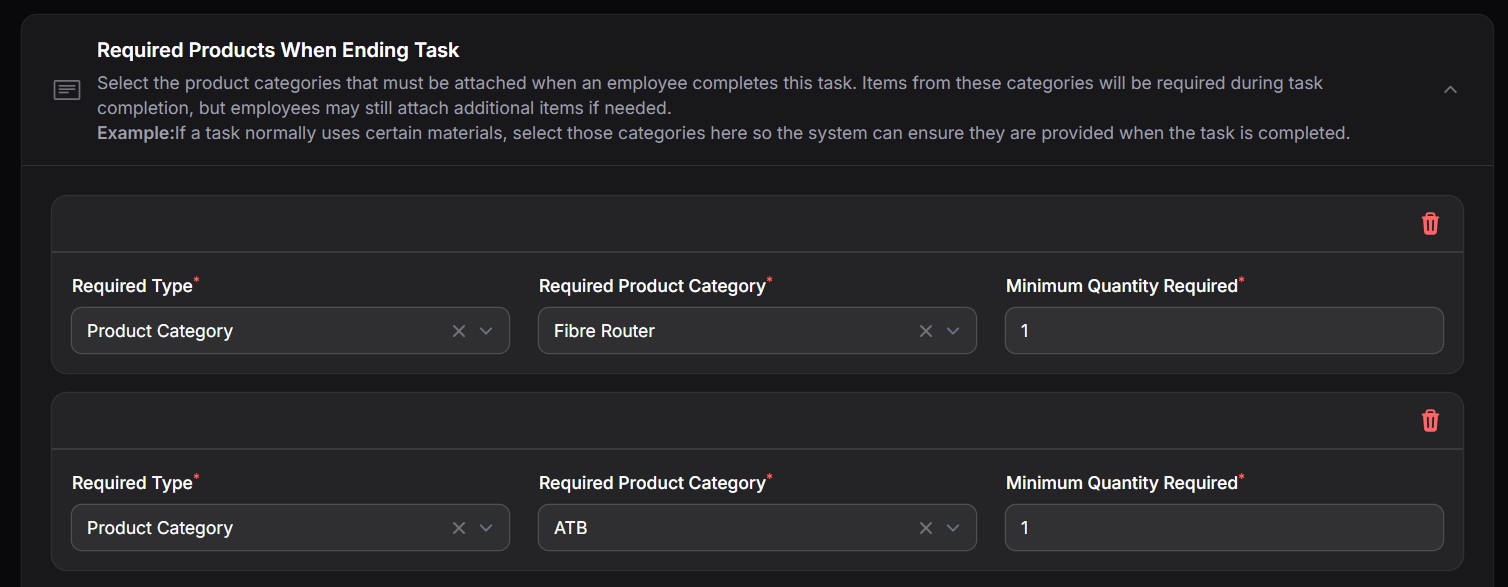
Task: Focus Minimum Quantity field in the Fibre Router row
Action: 1224,331
